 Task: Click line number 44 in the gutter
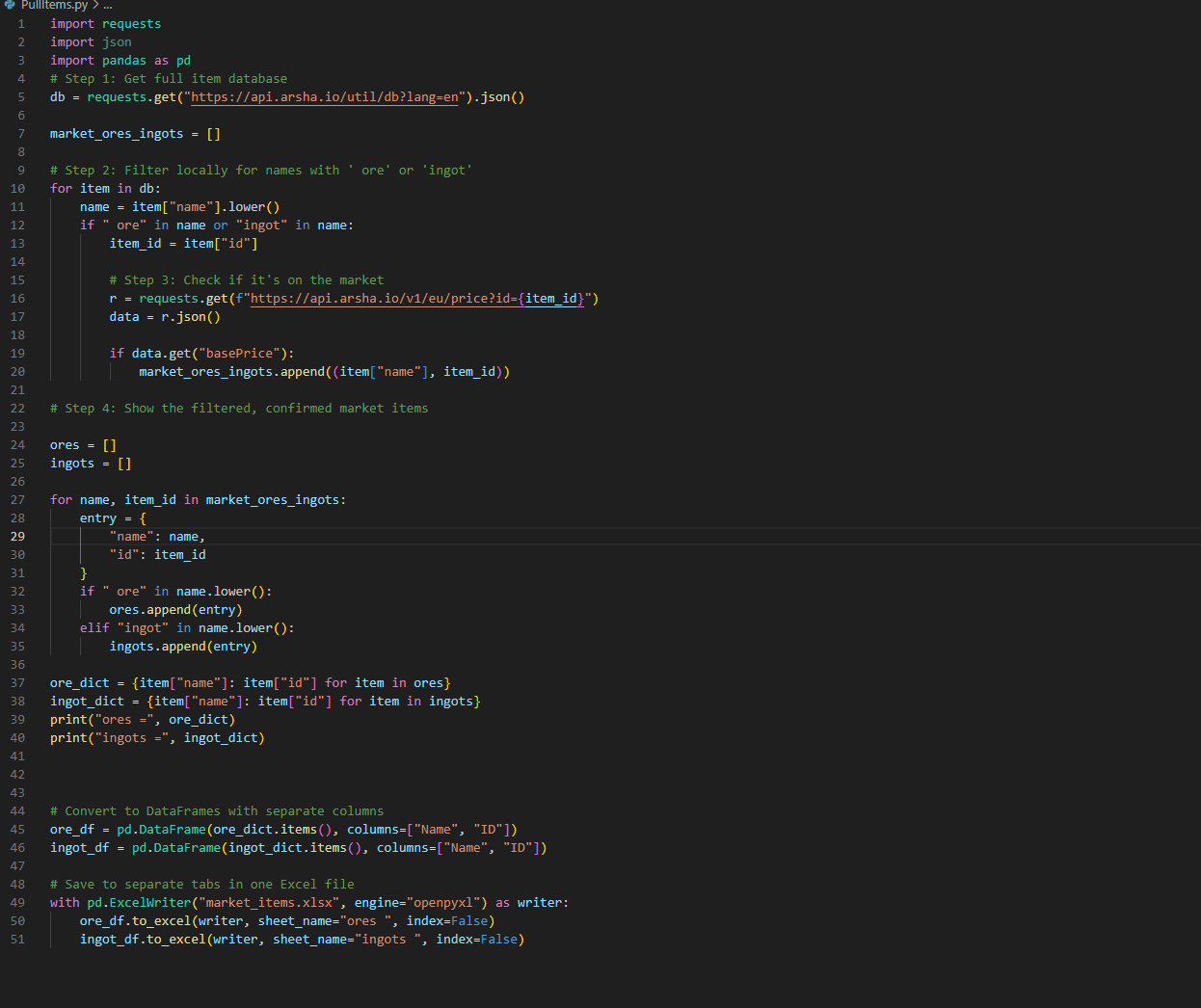pos(18,811)
